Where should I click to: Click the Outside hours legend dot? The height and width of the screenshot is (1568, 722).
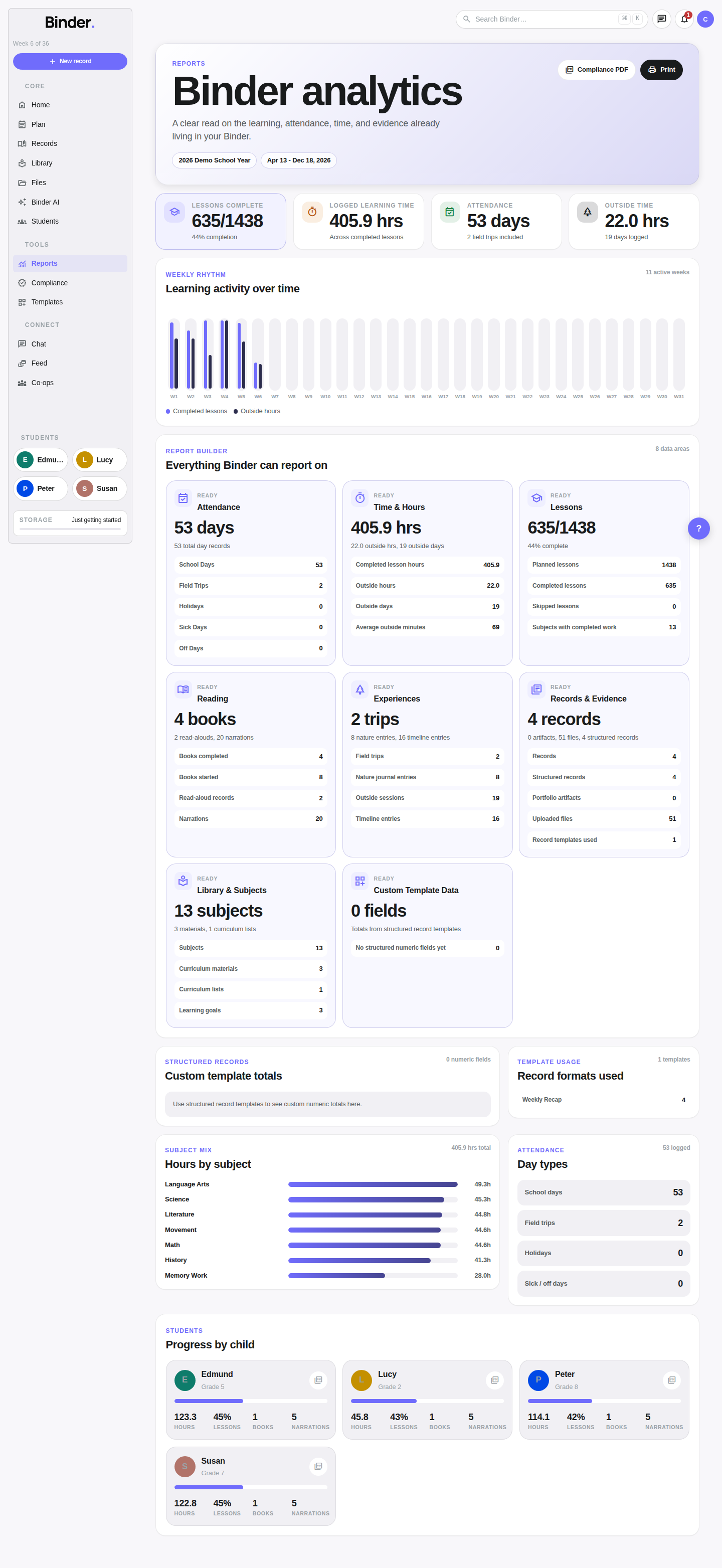click(236, 412)
